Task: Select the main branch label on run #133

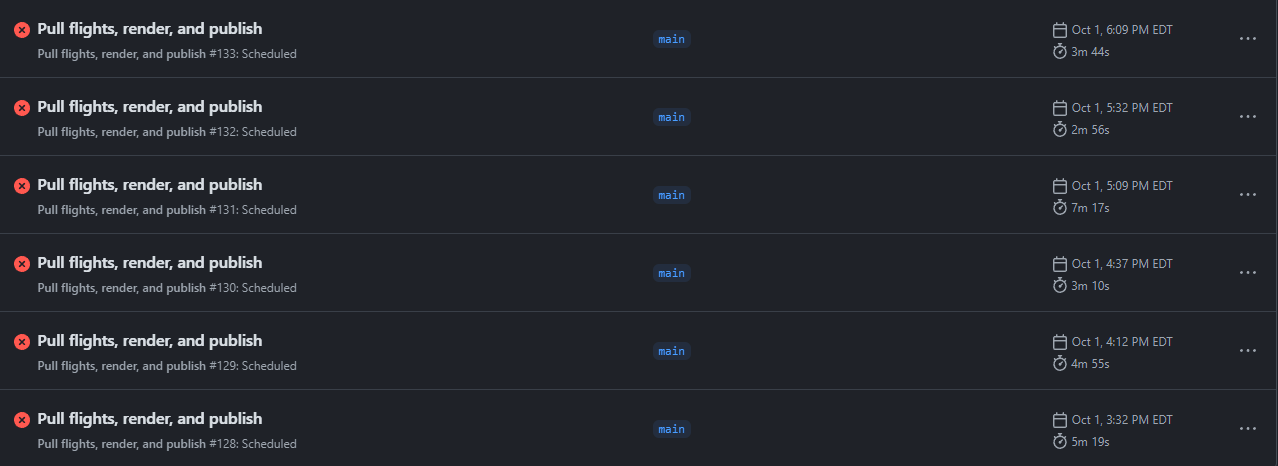Action: (x=671, y=39)
